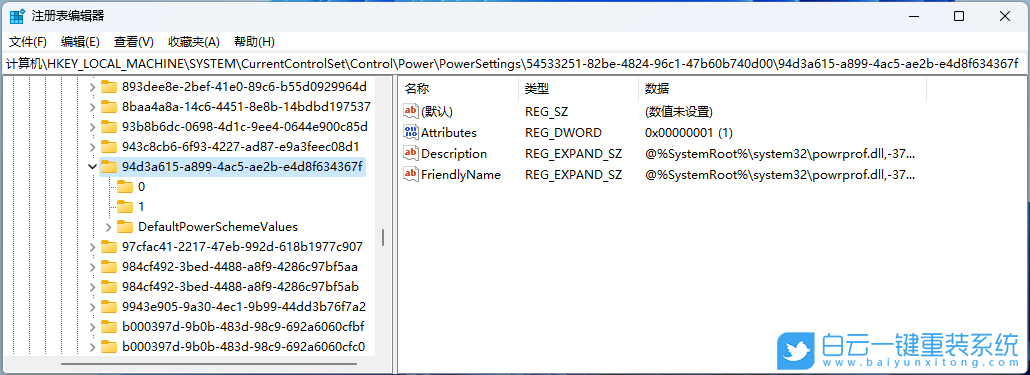
Task: Open the 帮助(H) menu
Action: pos(254,41)
